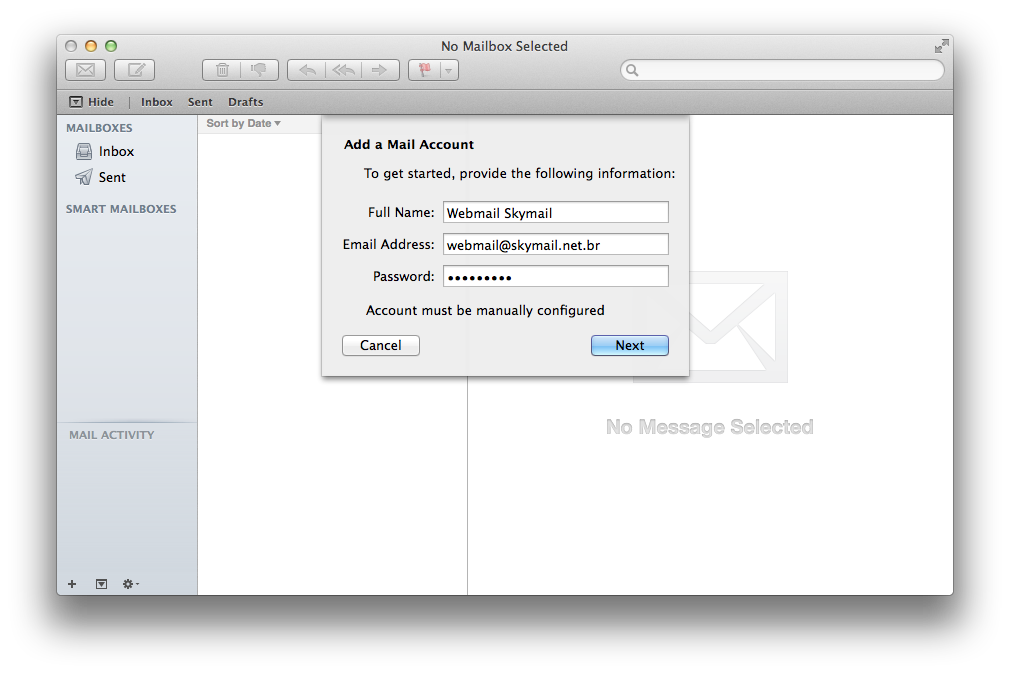Image resolution: width=1010 pixels, height=674 pixels.
Task: Expand the Sort by Date dropdown
Action: (x=243, y=124)
